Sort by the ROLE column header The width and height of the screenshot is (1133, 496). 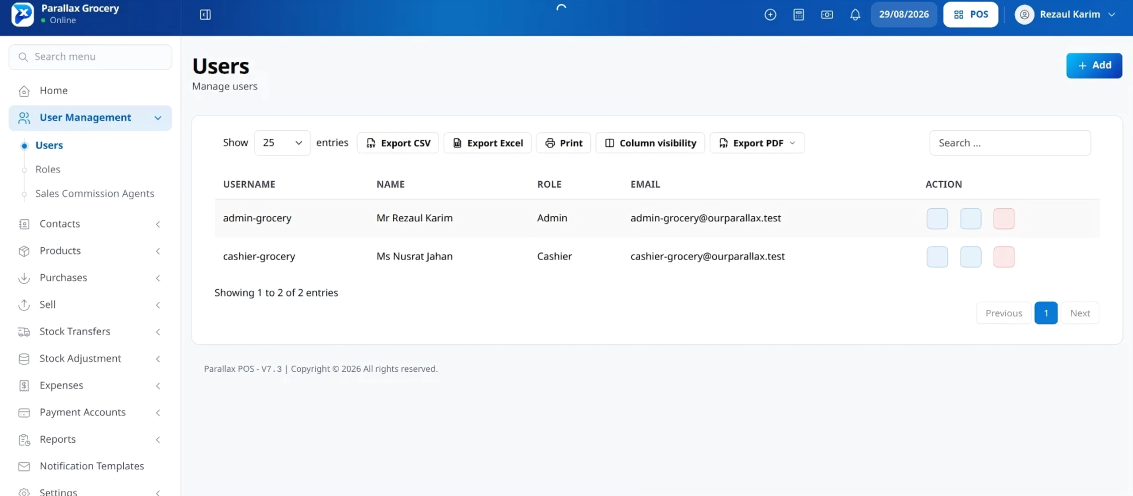(549, 184)
